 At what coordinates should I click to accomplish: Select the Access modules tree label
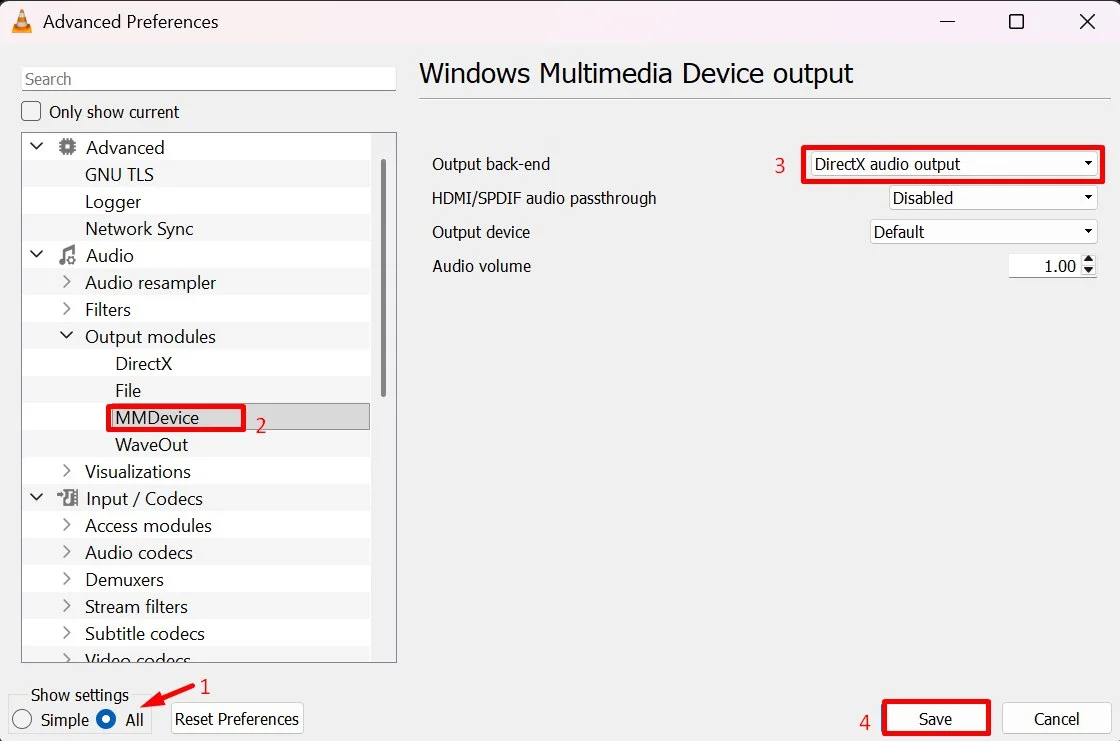point(149,526)
